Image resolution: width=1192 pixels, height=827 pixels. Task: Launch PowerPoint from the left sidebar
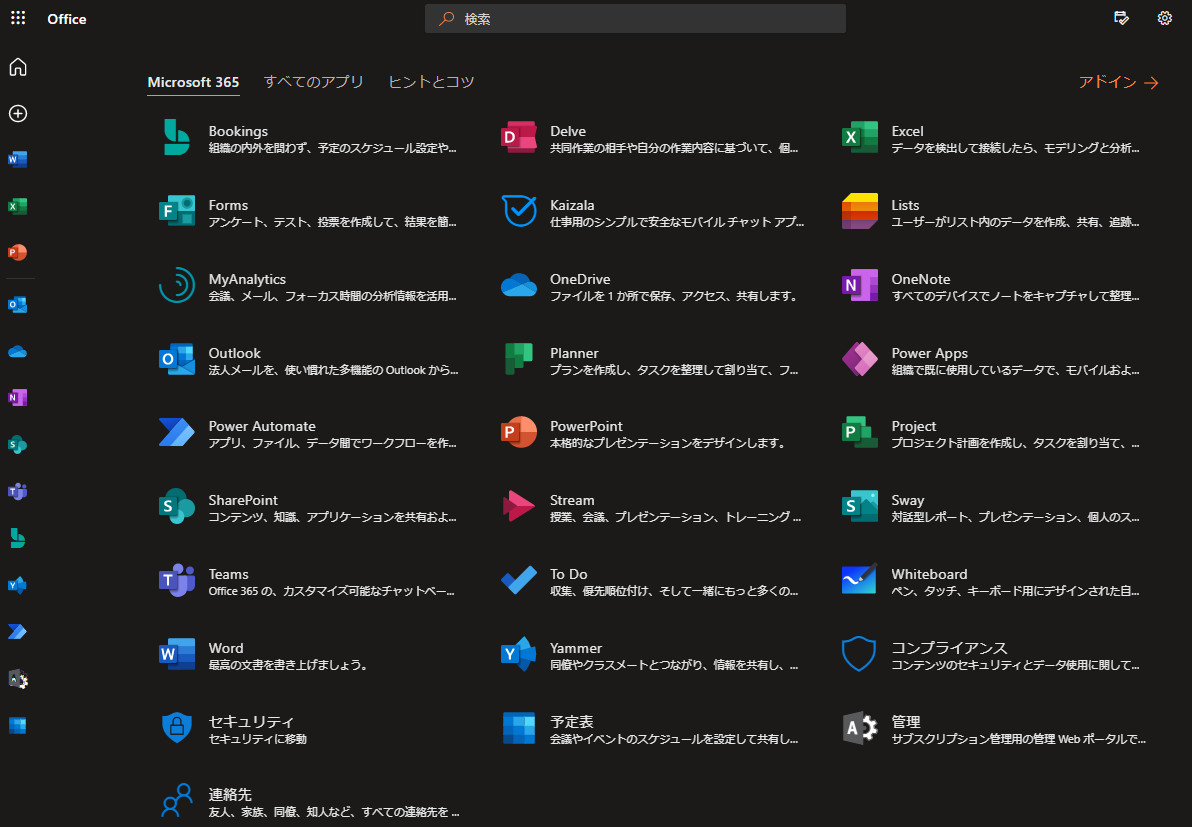[17, 252]
